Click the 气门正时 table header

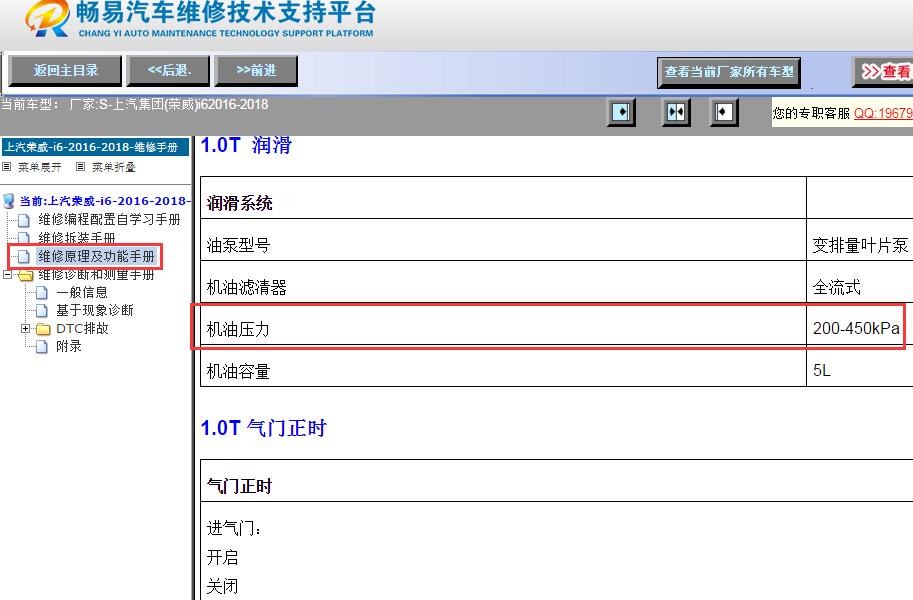tap(239, 486)
